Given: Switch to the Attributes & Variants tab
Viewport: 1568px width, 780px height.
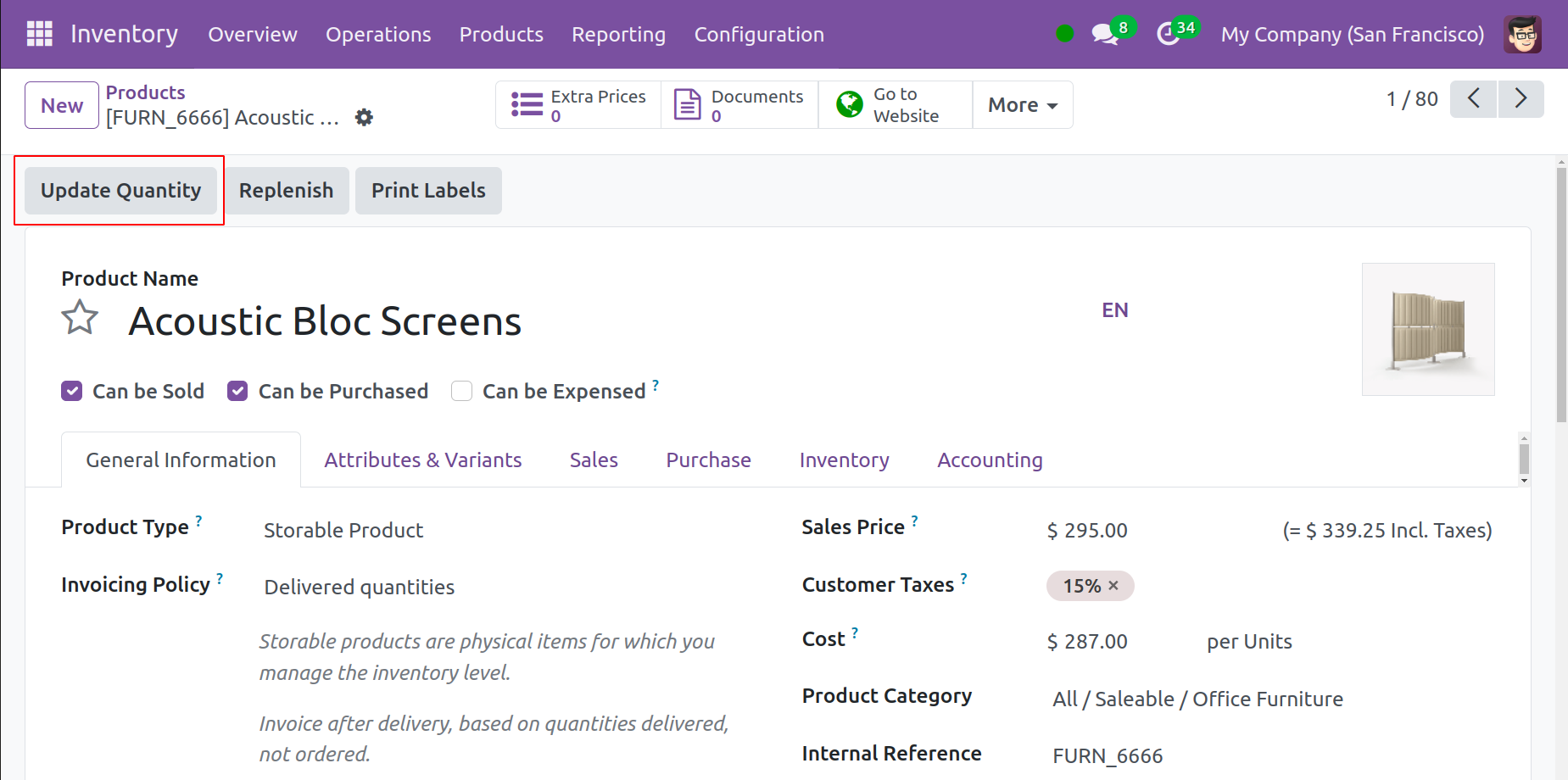Looking at the screenshot, I should click(x=422, y=460).
